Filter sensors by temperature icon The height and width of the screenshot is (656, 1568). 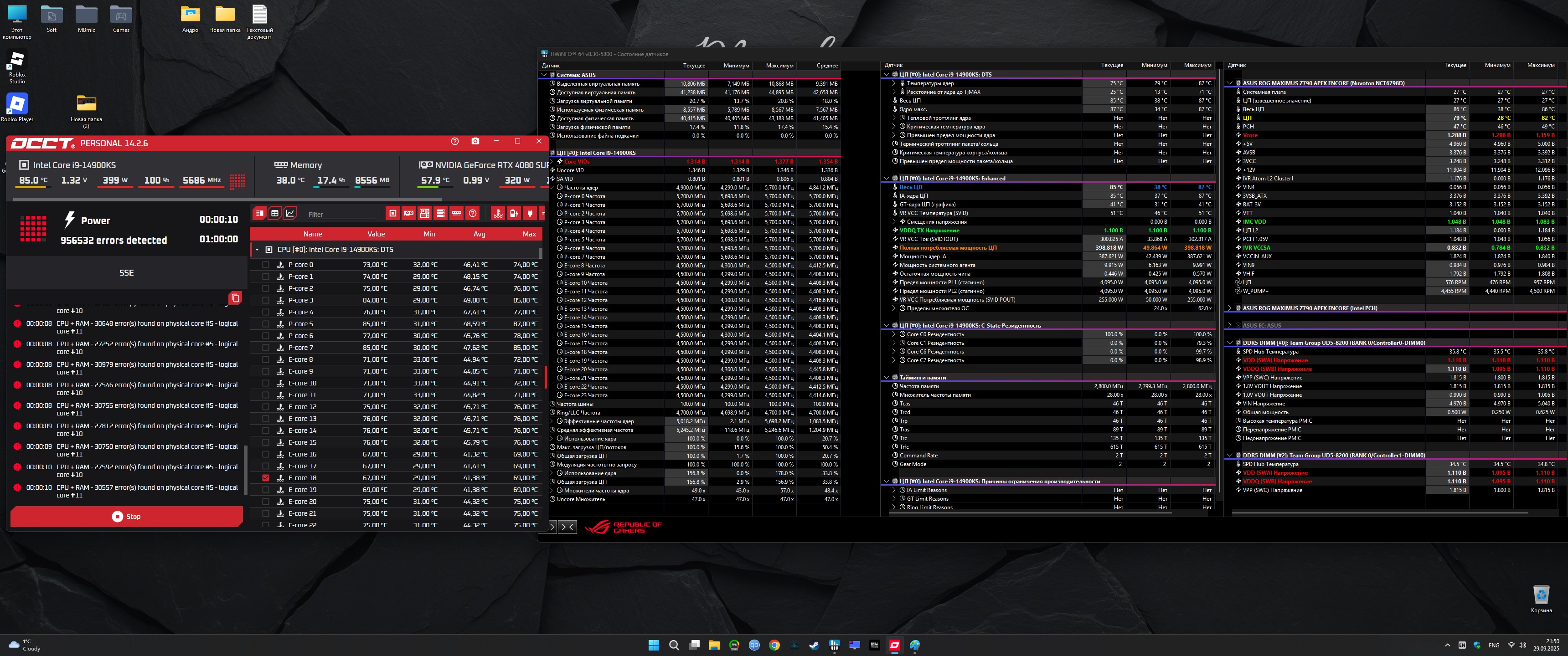click(498, 213)
